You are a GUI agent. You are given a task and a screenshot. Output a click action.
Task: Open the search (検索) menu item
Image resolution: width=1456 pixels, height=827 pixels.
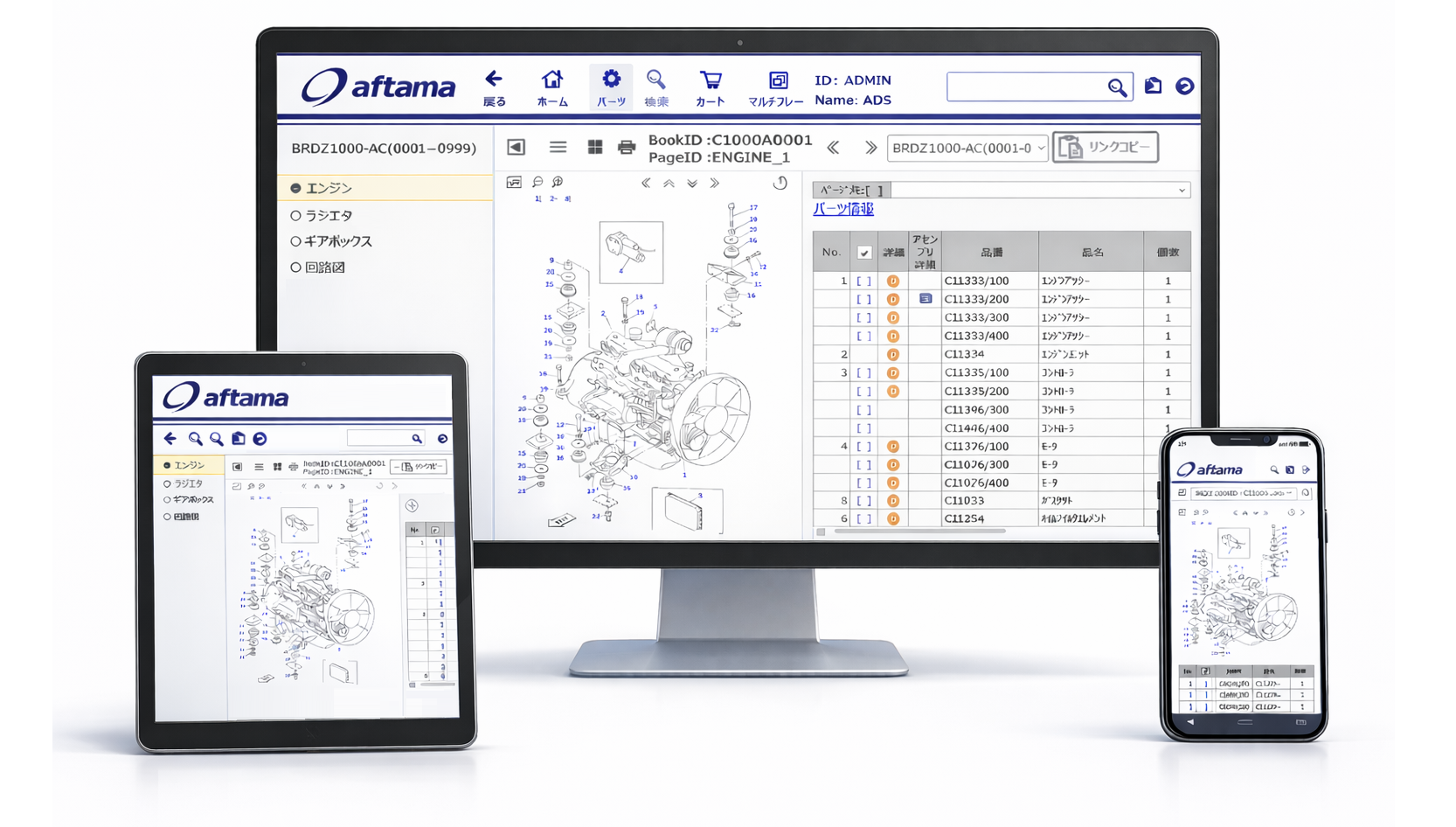tap(655, 87)
